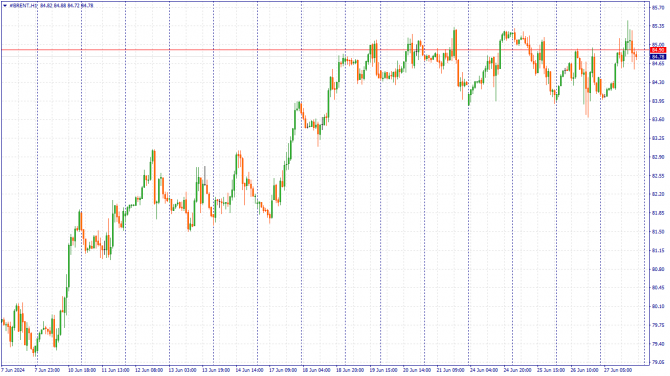Click the small arrow before #BRENT.H1
Viewport: 670px width, 376px height.
coord(5,6)
